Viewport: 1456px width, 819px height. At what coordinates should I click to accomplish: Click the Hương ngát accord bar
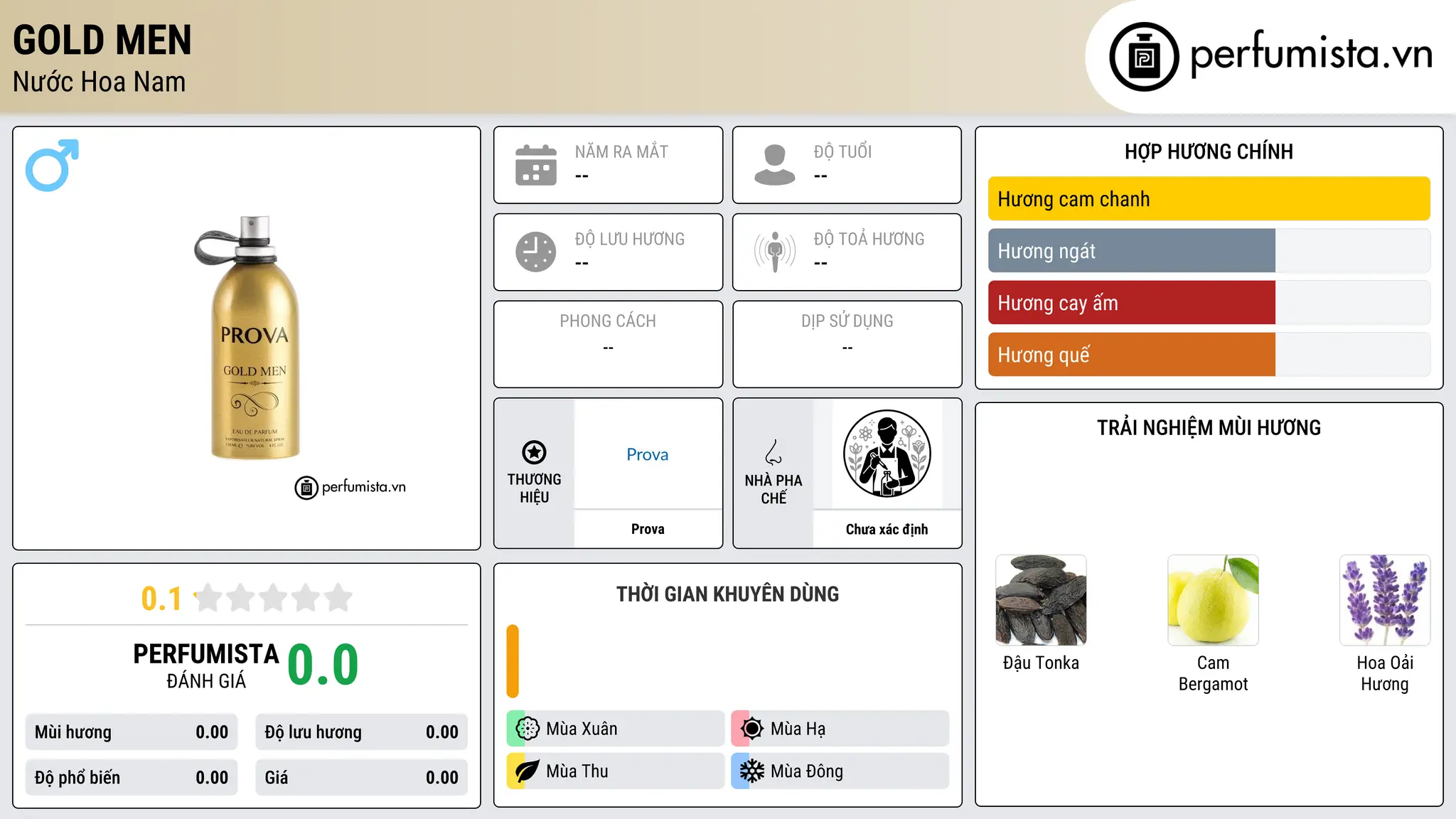pyautogui.click(x=1209, y=251)
